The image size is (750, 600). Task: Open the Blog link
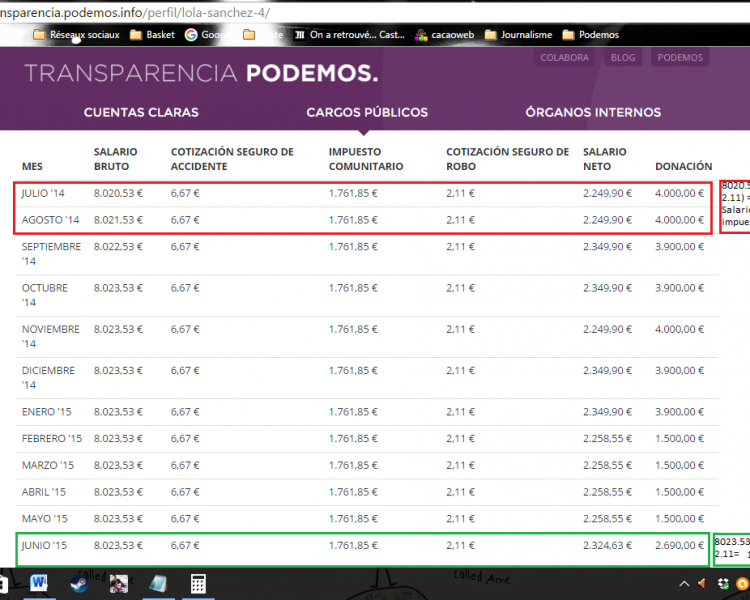pyautogui.click(x=622, y=58)
